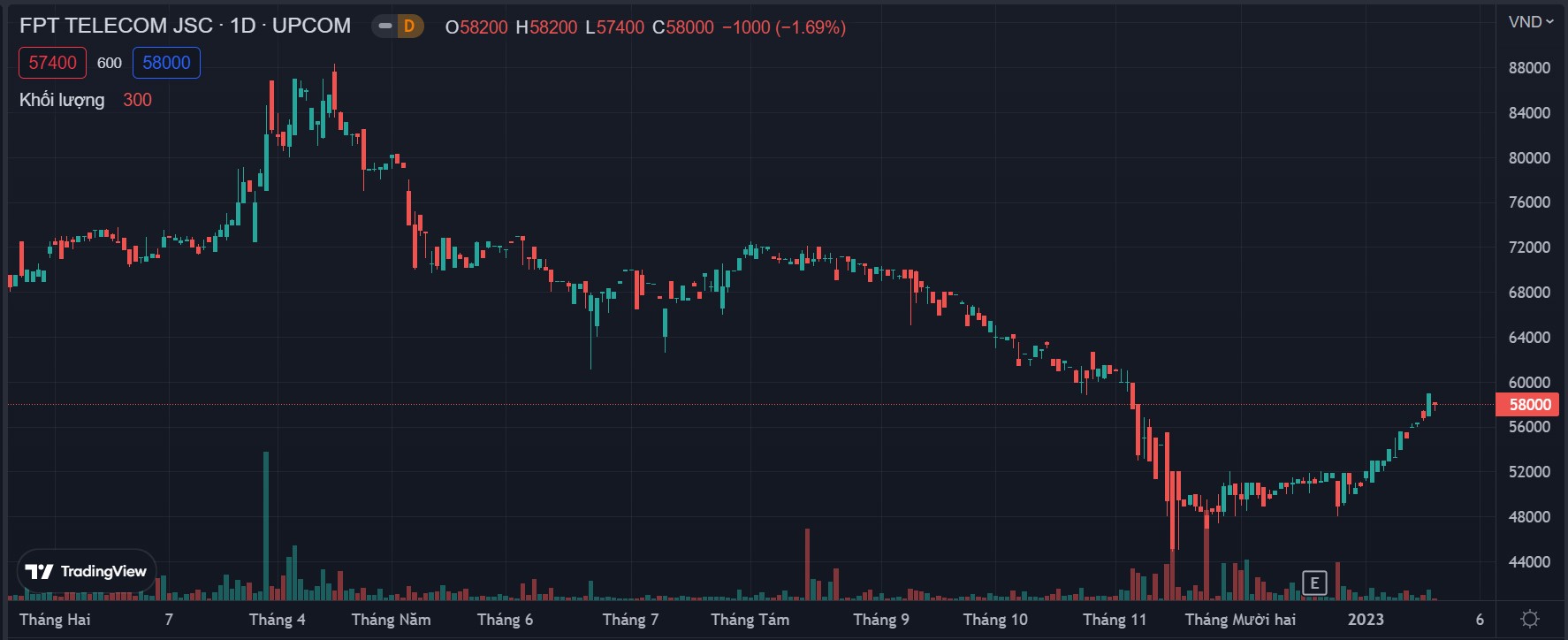Click the closing value C58000

[682, 27]
